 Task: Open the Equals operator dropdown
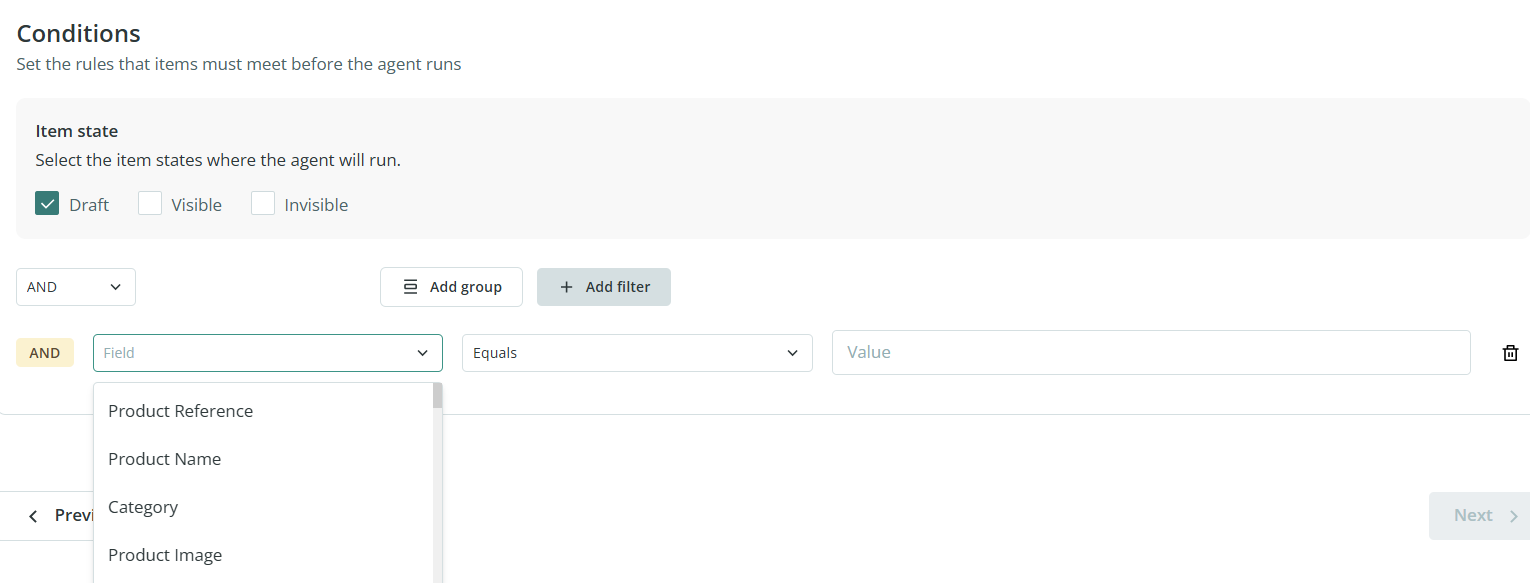pyautogui.click(x=636, y=353)
